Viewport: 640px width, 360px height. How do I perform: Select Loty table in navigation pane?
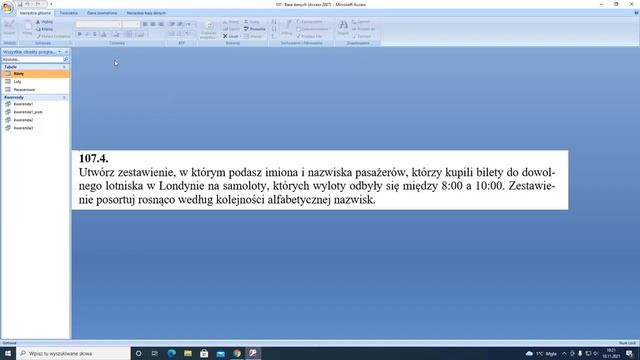point(36,82)
